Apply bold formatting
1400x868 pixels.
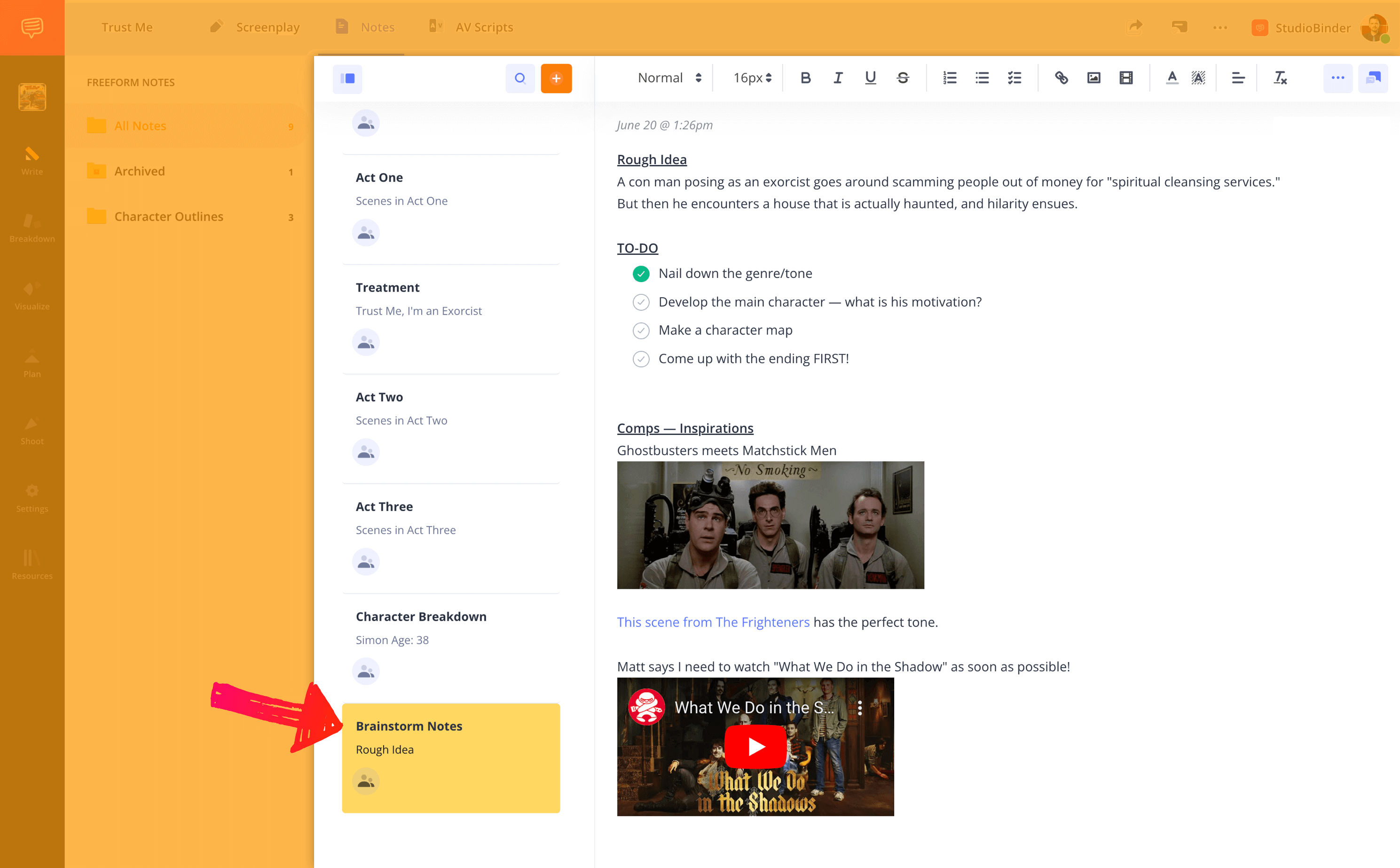[805, 78]
